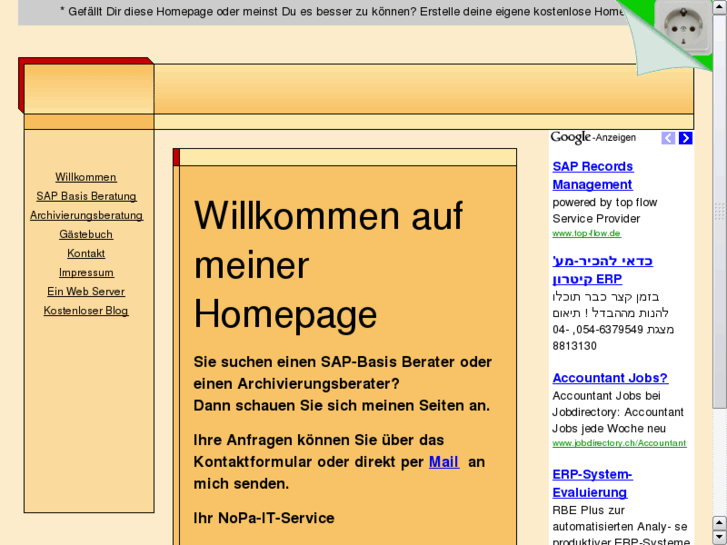Go to Archivierungsberatung page

[86, 215]
